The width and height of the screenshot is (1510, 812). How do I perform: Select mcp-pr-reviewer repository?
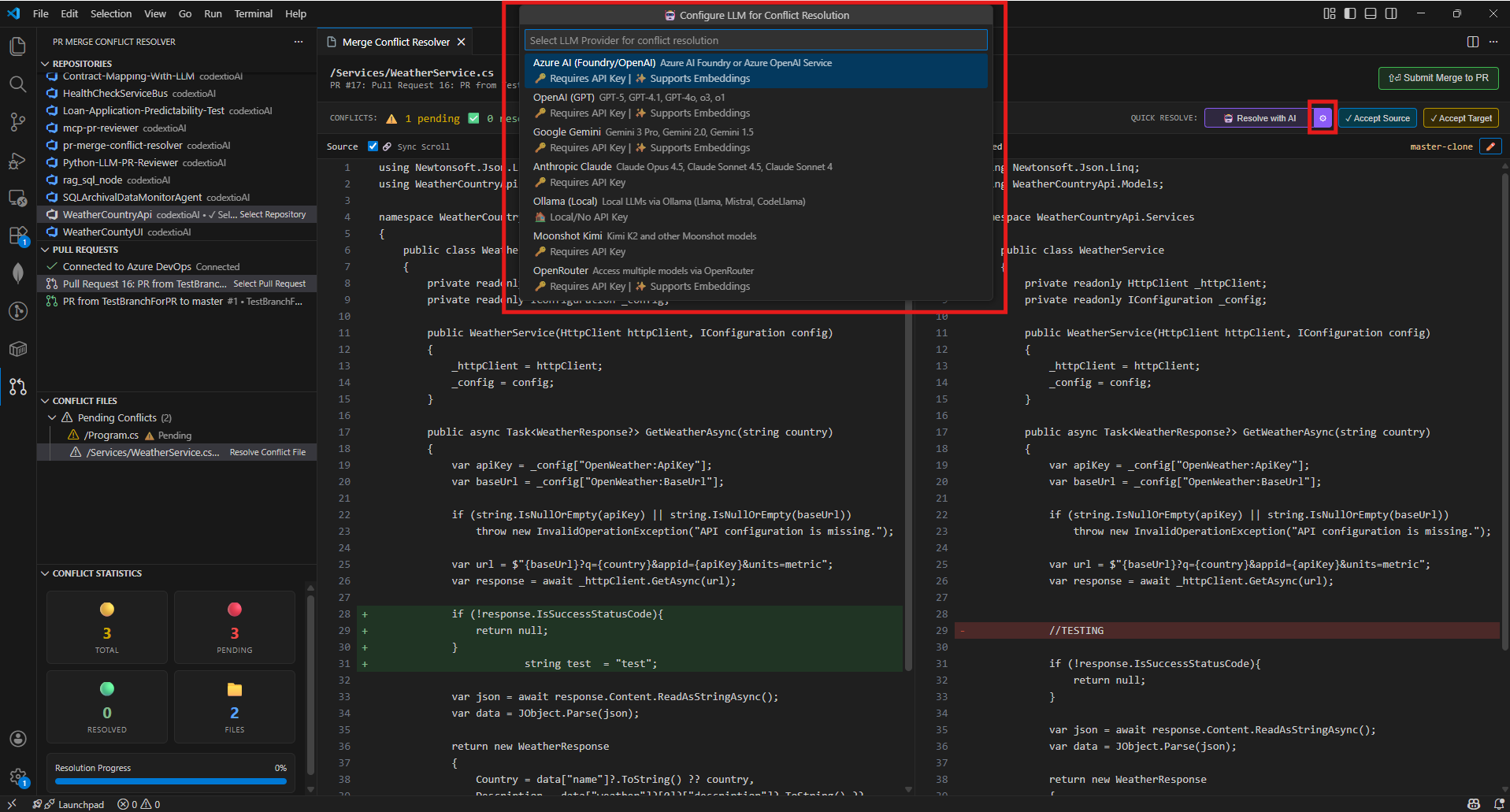(x=177, y=128)
